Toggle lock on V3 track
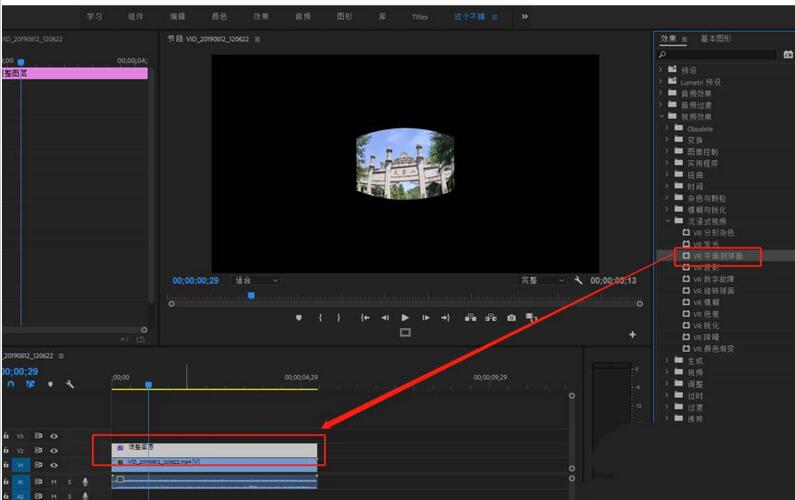The image size is (795, 500). click(x=6, y=436)
